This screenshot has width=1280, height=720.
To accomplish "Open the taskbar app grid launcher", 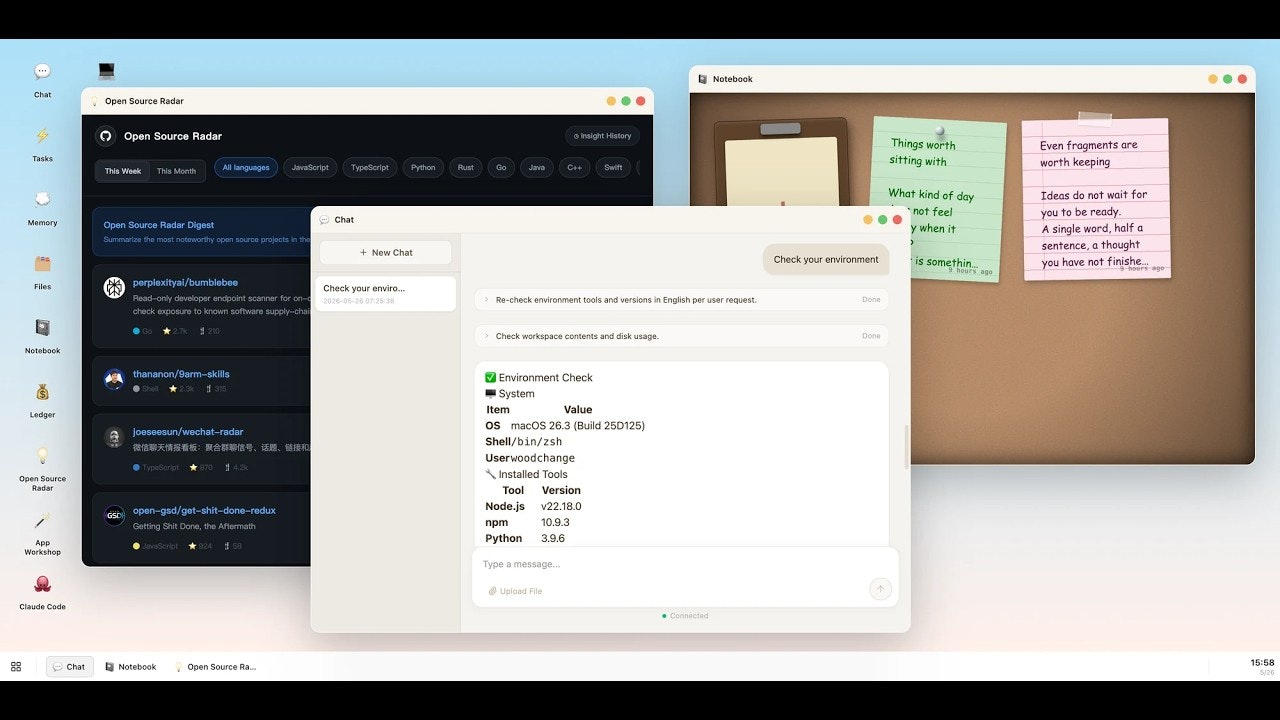I will [16, 667].
